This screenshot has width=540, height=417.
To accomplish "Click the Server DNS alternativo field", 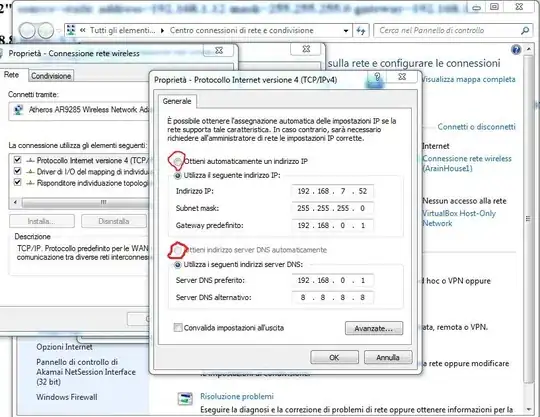I will pos(333,297).
